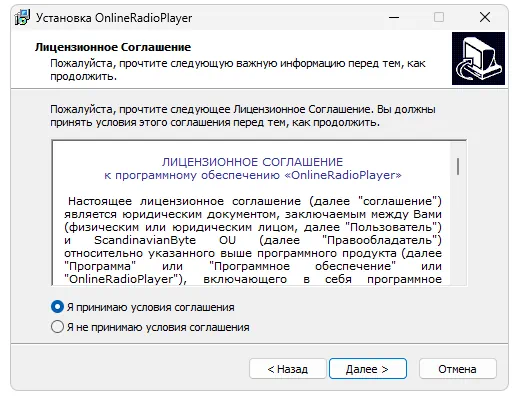Click the "Лицензионное Соглашение" bold page title
The image size is (513, 396).
113,47
